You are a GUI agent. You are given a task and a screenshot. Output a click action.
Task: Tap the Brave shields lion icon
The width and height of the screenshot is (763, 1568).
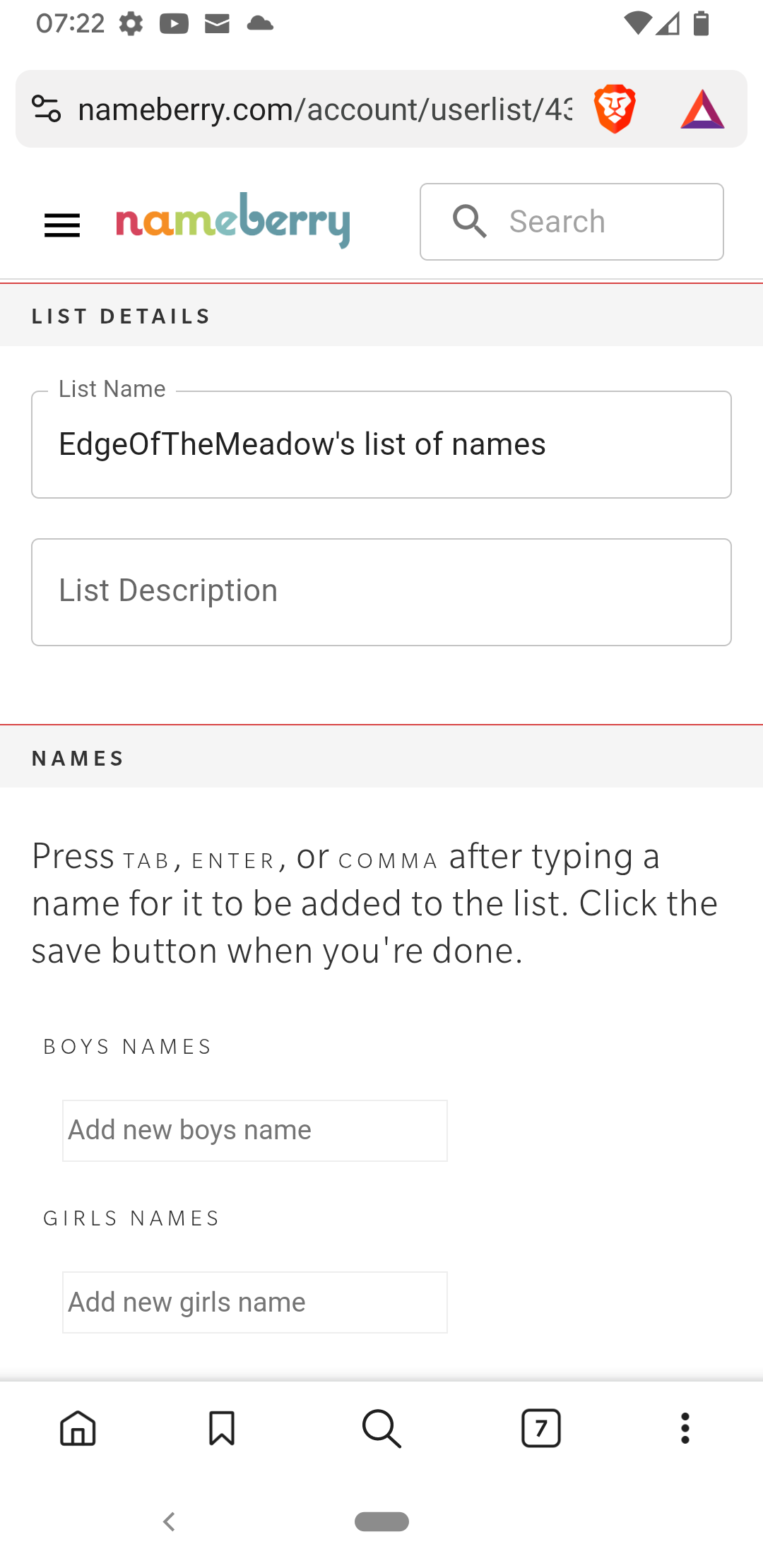point(615,109)
